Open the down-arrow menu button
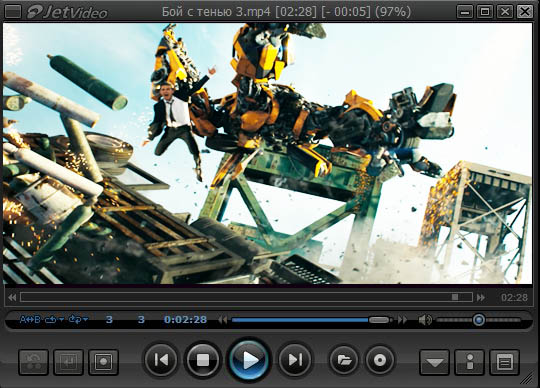Viewport: 540px width, 388px height. (435, 362)
